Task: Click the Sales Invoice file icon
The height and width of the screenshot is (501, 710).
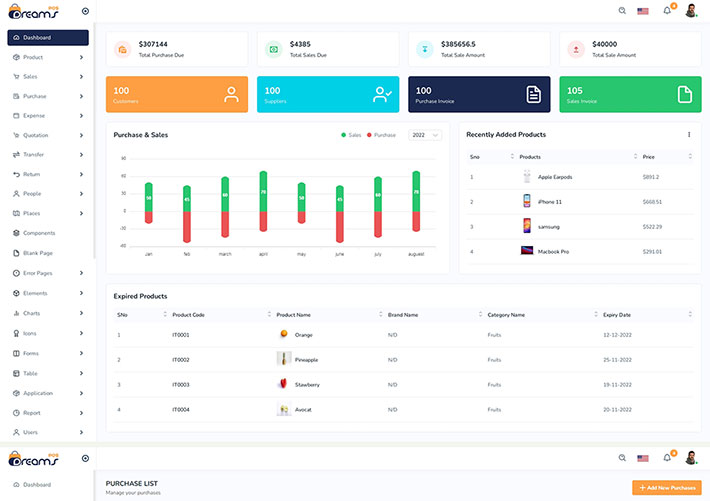Action: 685,95
